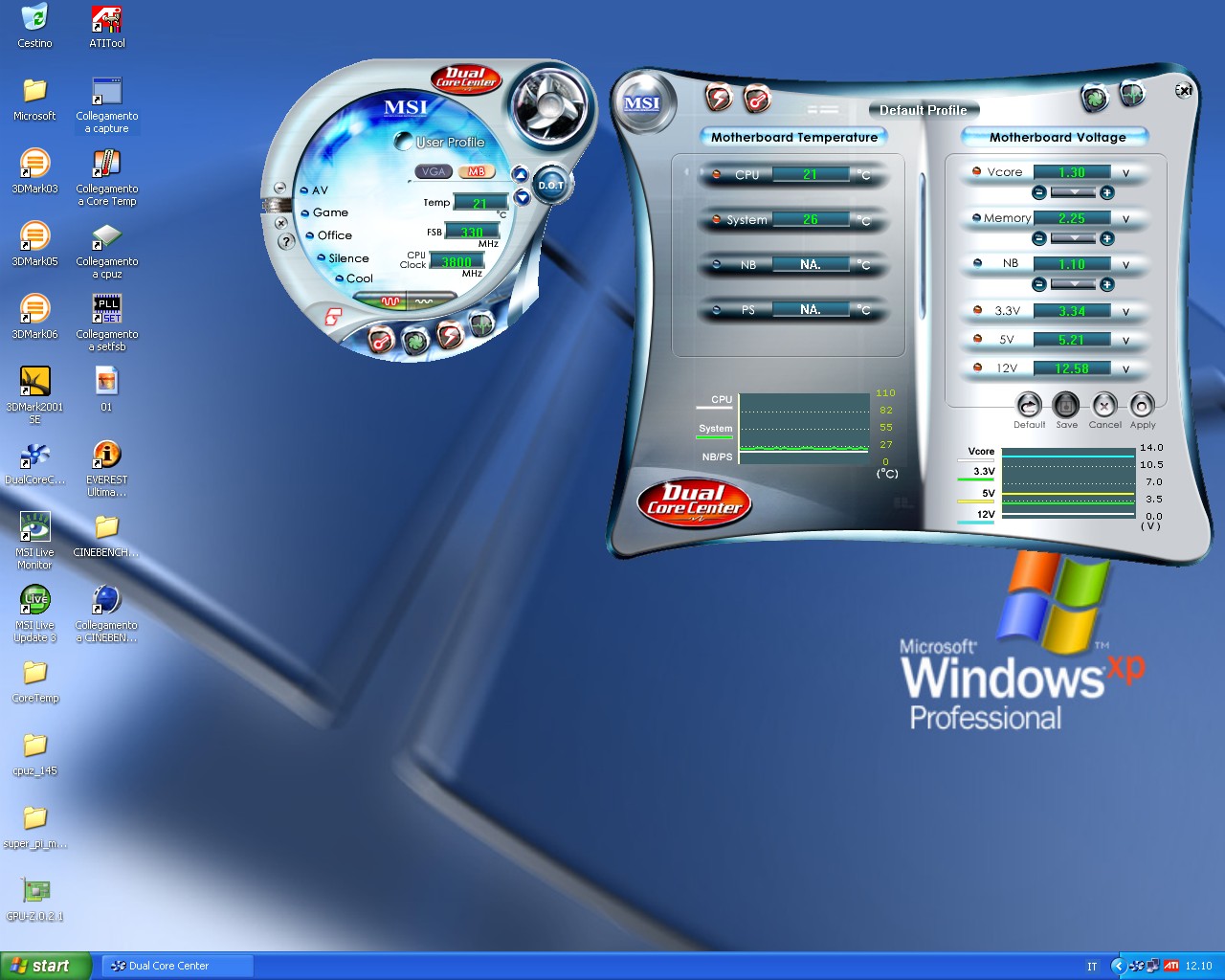Enable the User Profile option

(x=401, y=142)
